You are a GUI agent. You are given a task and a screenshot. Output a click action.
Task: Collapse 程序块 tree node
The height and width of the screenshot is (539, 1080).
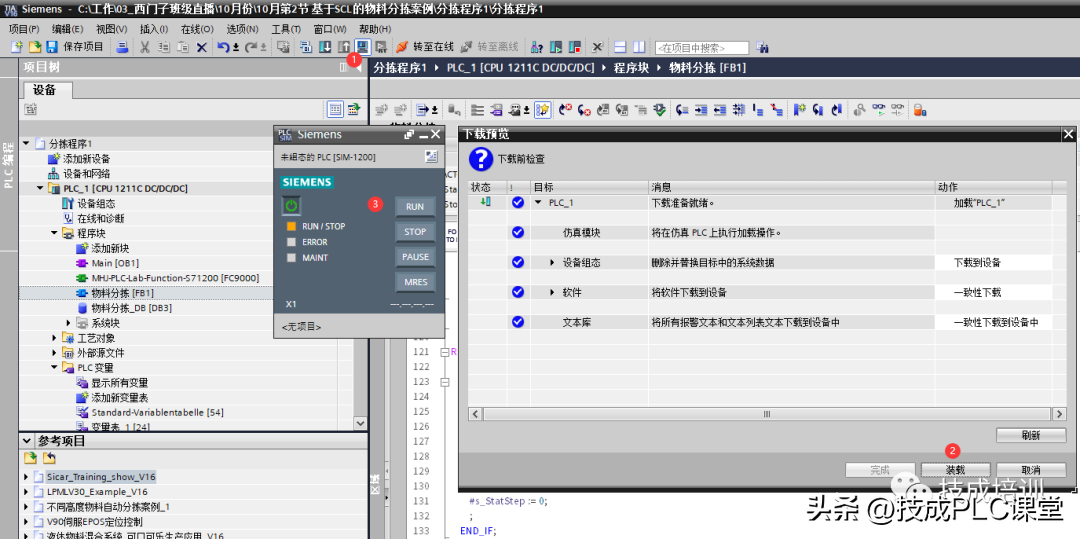[x=54, y=233]
